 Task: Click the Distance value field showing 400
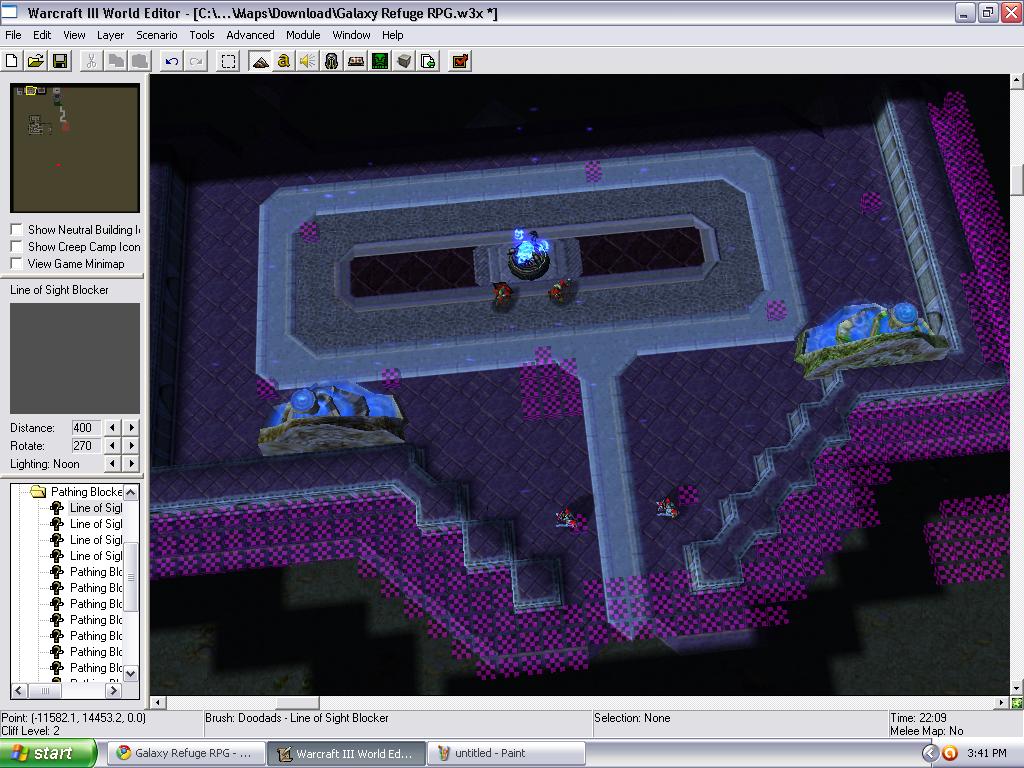click(x=86, y=428)
